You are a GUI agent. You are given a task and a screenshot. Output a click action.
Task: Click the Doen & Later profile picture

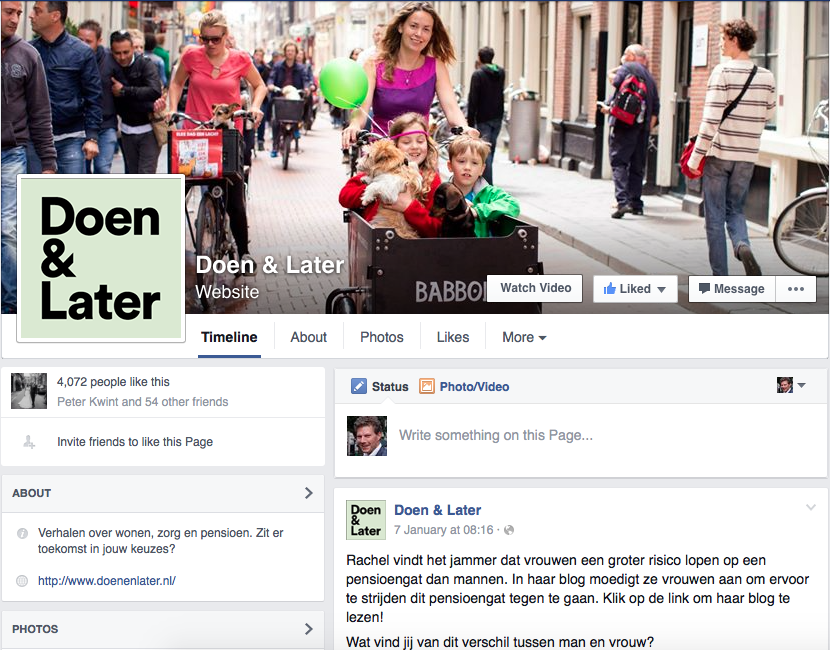(101, 258)
